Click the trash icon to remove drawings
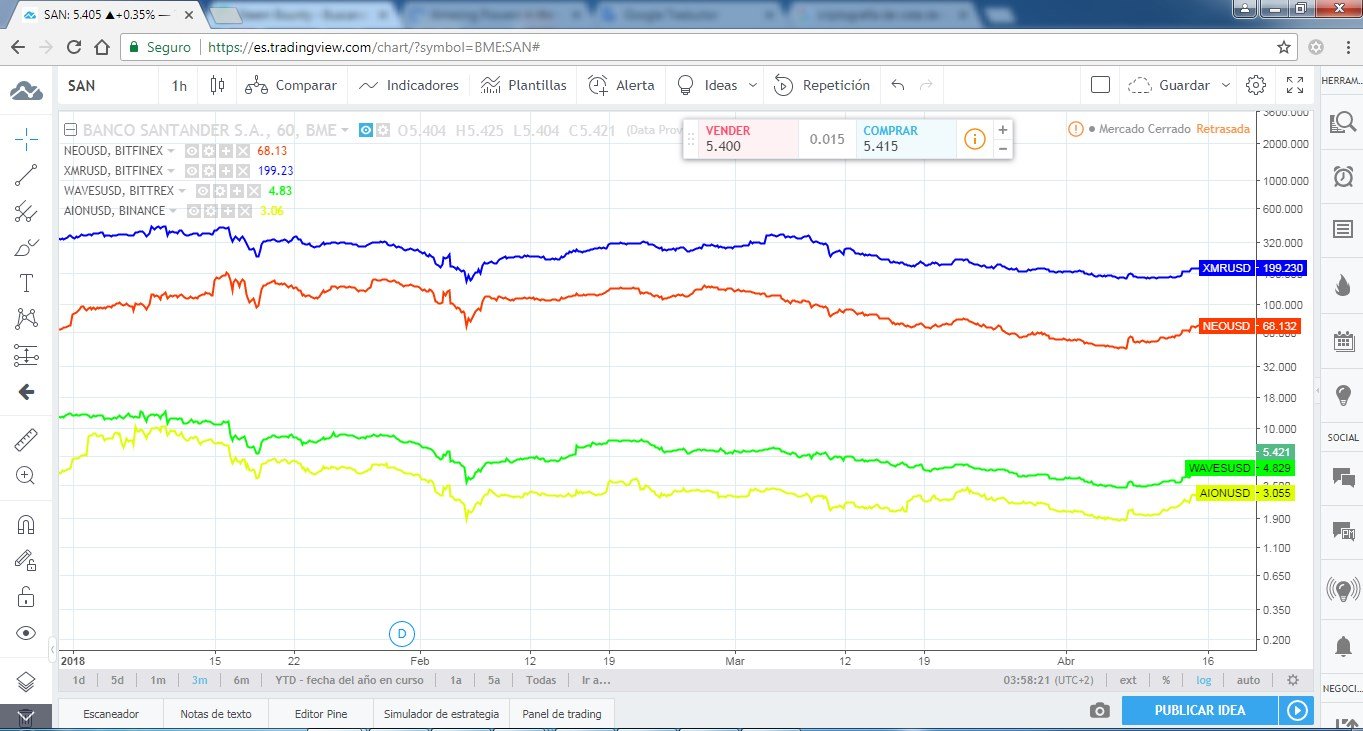 (x=26, y=717)
